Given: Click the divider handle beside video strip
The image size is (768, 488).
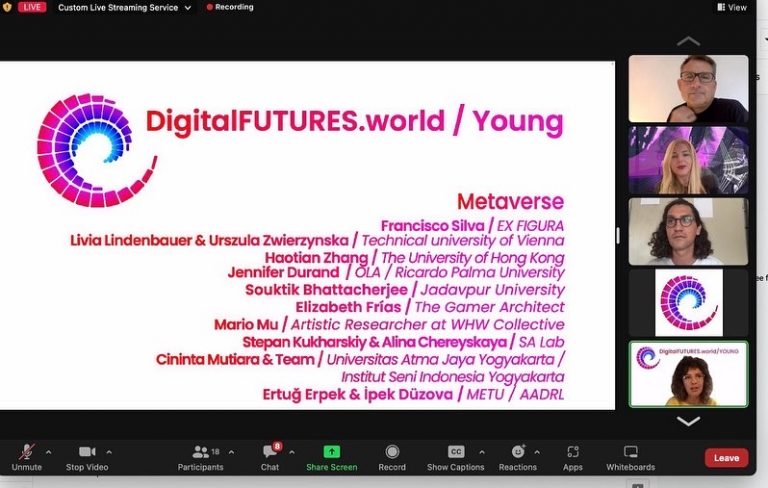Looking at the screenshot, I should (x=618, y=235).
